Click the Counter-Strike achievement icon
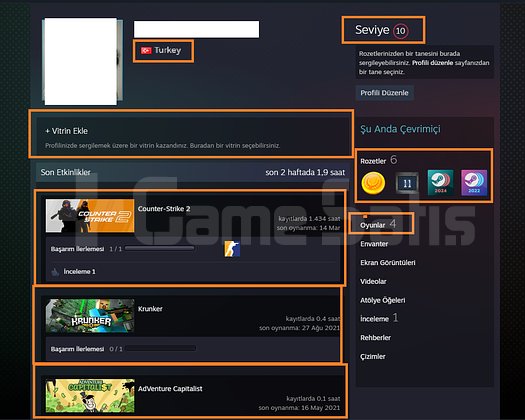Image resolution: width=525 pixels, height=420 pixels. click(232, 249)
